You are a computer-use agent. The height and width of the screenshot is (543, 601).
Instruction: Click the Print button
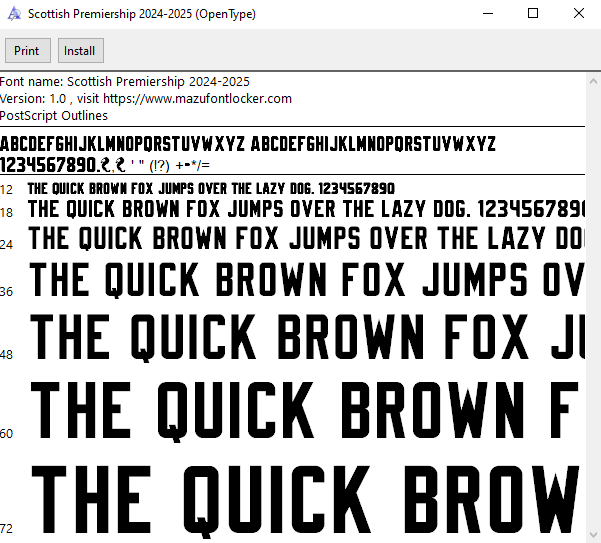tap(28, 51)
